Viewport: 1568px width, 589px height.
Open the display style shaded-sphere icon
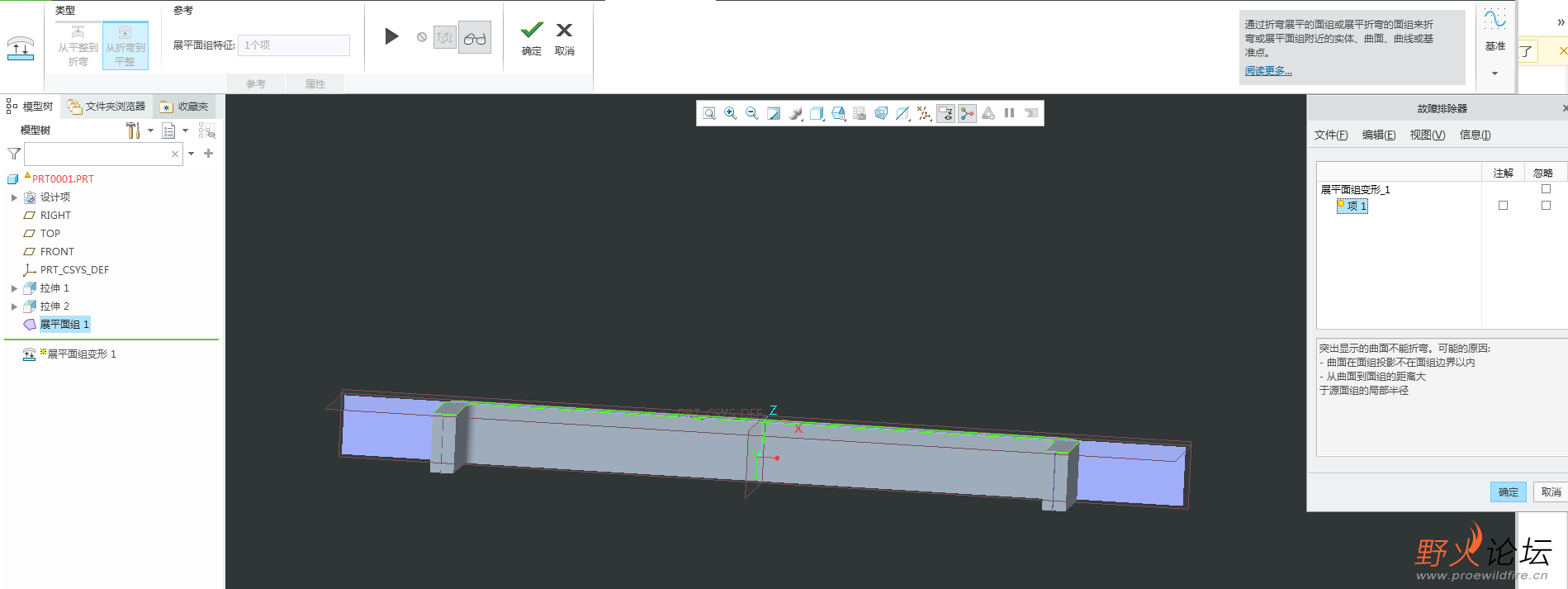(795, 113)
